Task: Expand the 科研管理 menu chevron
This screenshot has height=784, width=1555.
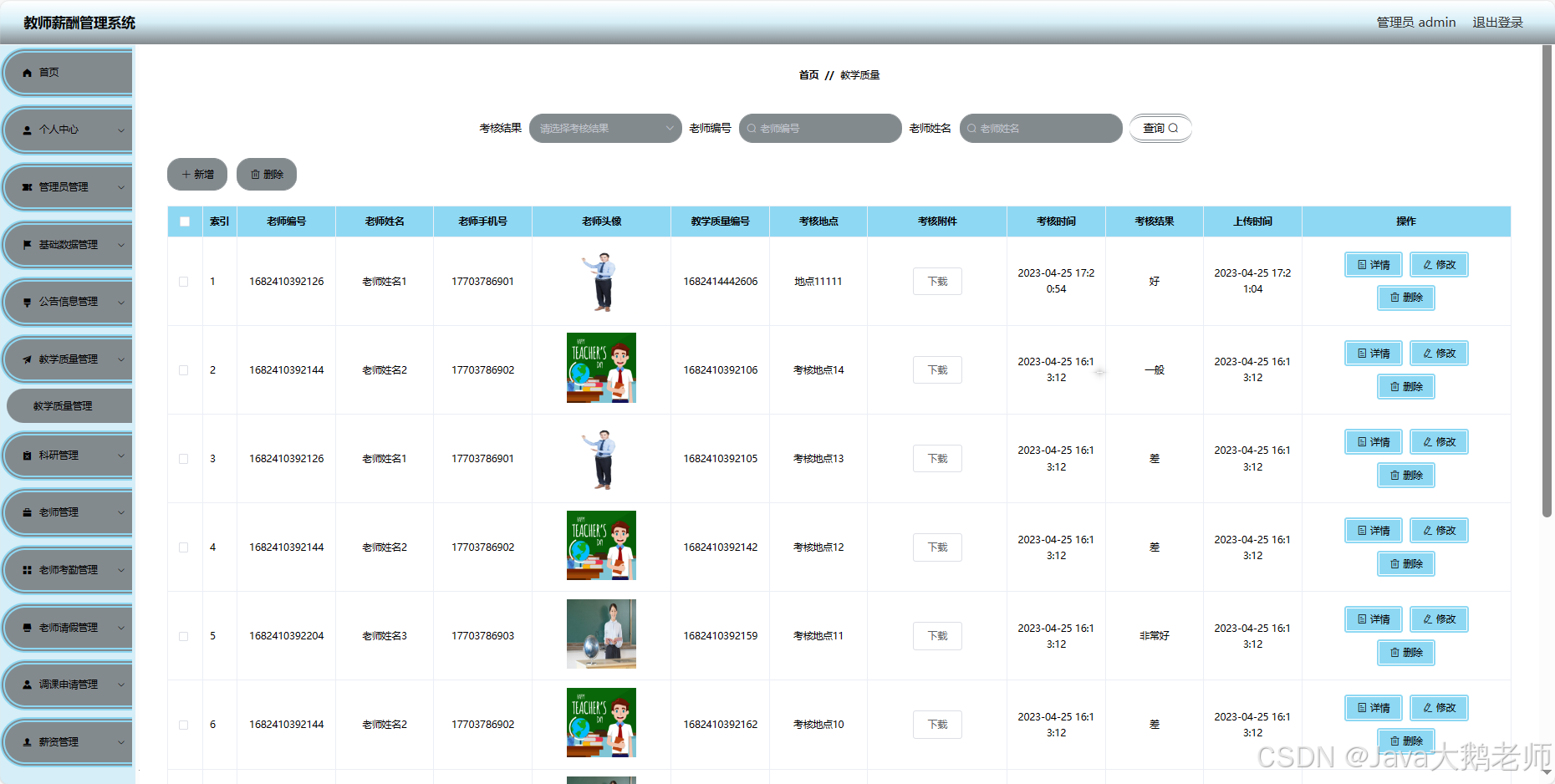Action: [x=121, y=456]
